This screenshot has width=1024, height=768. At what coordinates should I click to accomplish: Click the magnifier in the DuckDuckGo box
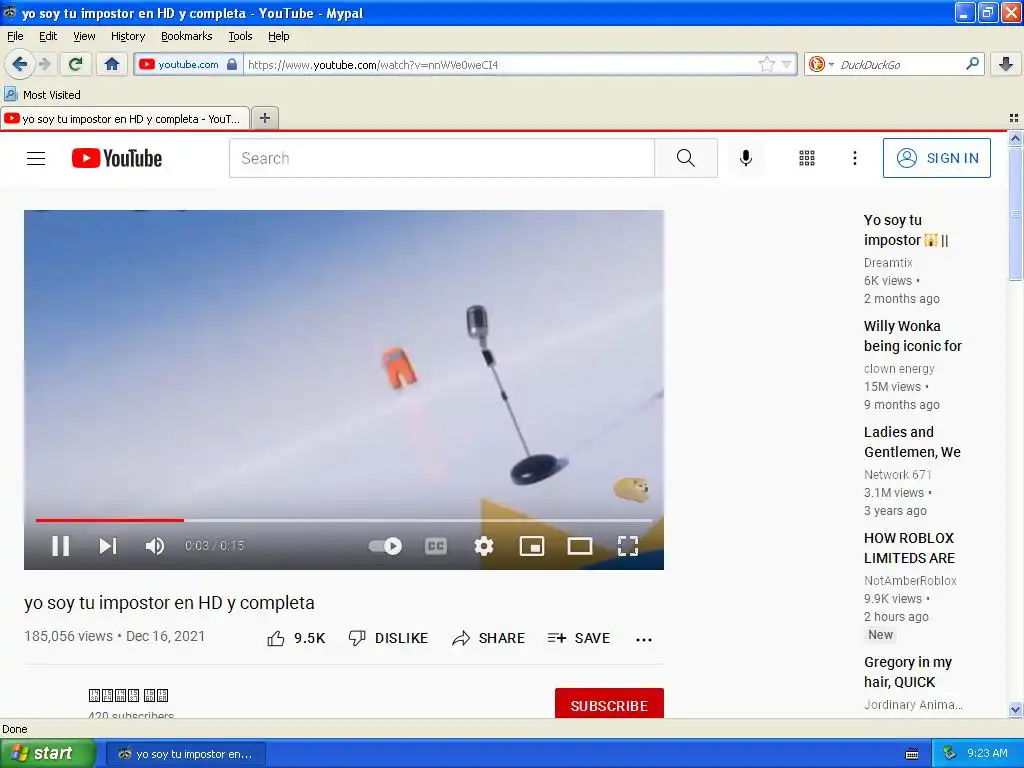coord(972,64)
